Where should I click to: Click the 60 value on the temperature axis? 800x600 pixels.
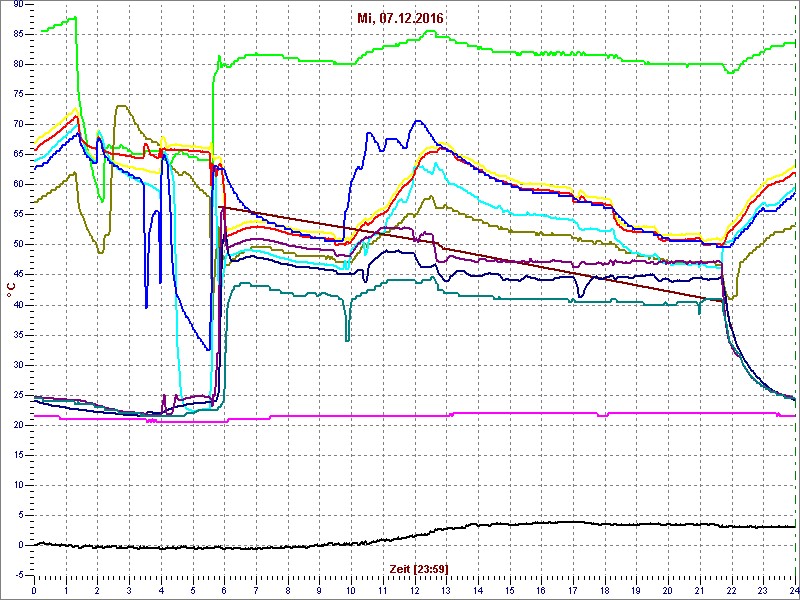pos(18,185)
